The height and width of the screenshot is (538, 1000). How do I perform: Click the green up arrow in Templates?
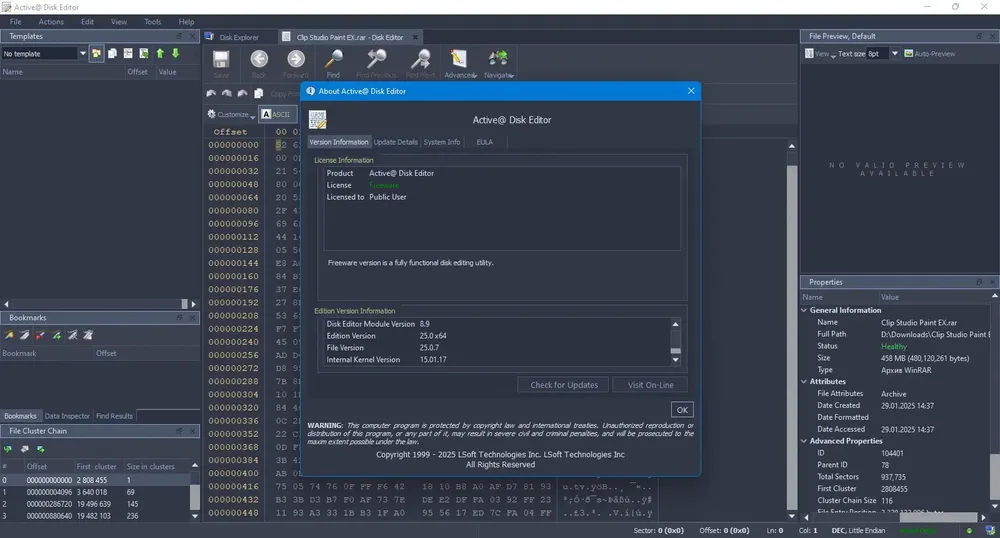pyautogui.click(x=160, y=54)
